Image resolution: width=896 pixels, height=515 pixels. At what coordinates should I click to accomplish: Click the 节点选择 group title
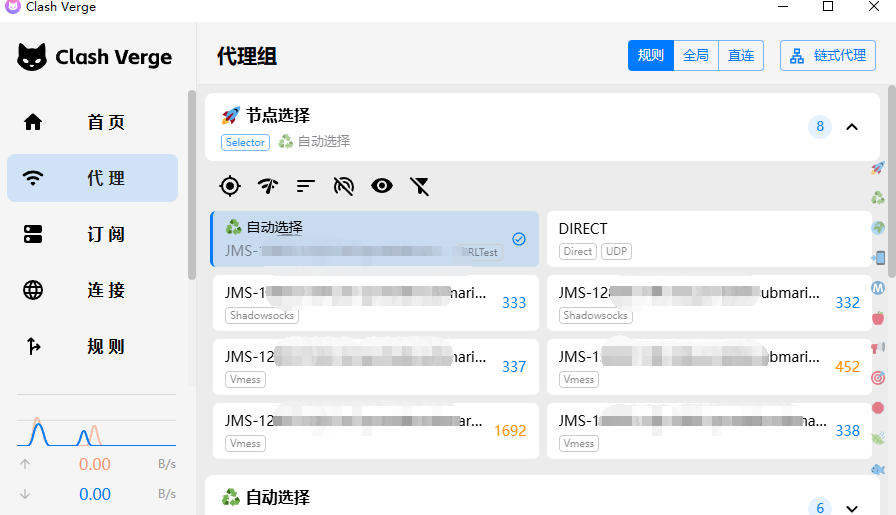pos(278,115)
